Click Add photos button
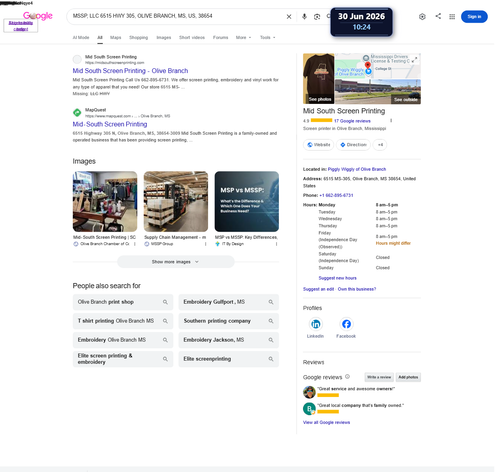The width and height of the screenshot is (500, 472). [408, 377]
